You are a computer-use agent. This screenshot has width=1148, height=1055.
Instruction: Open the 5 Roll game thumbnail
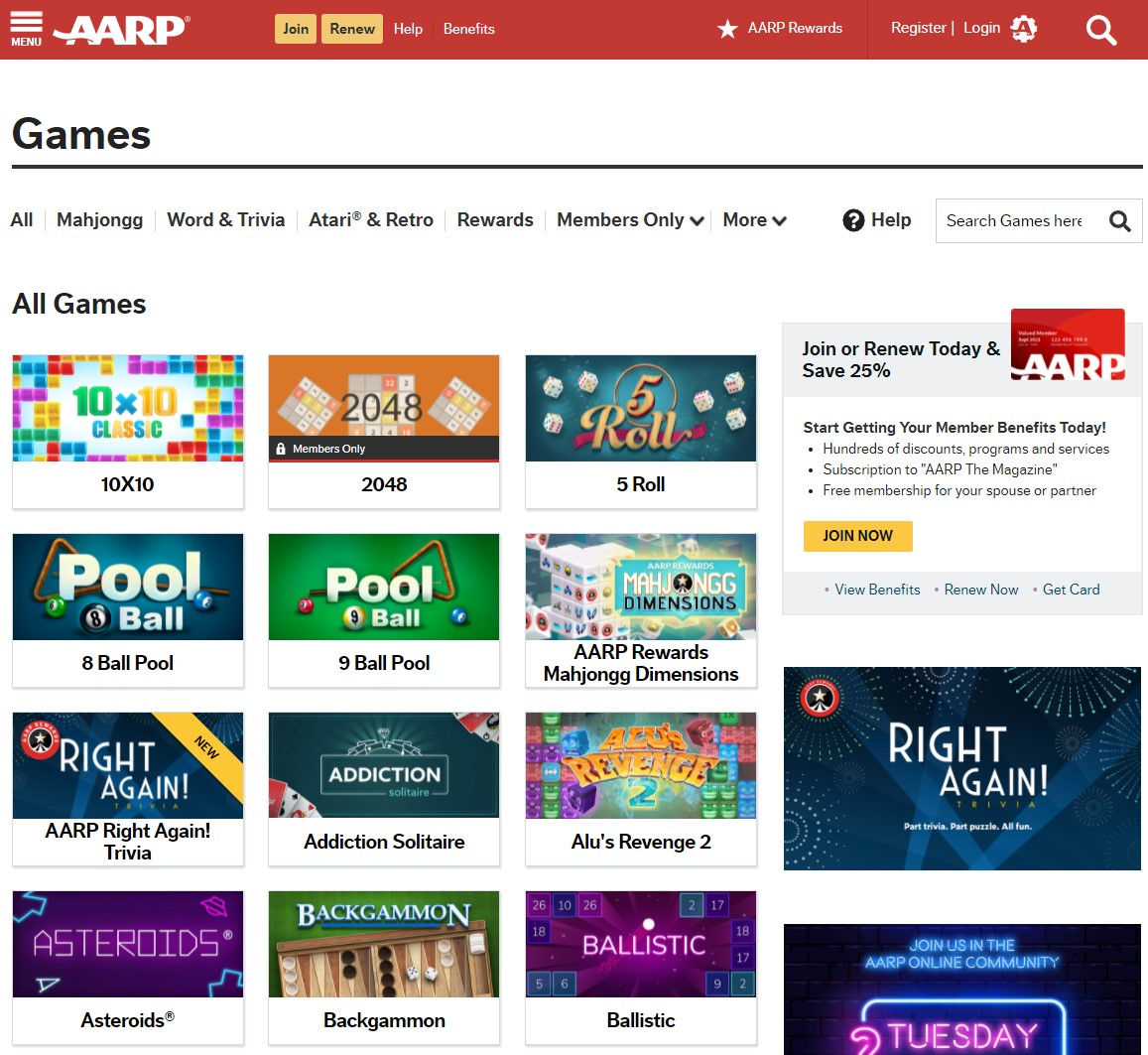[x=641, y=409]
